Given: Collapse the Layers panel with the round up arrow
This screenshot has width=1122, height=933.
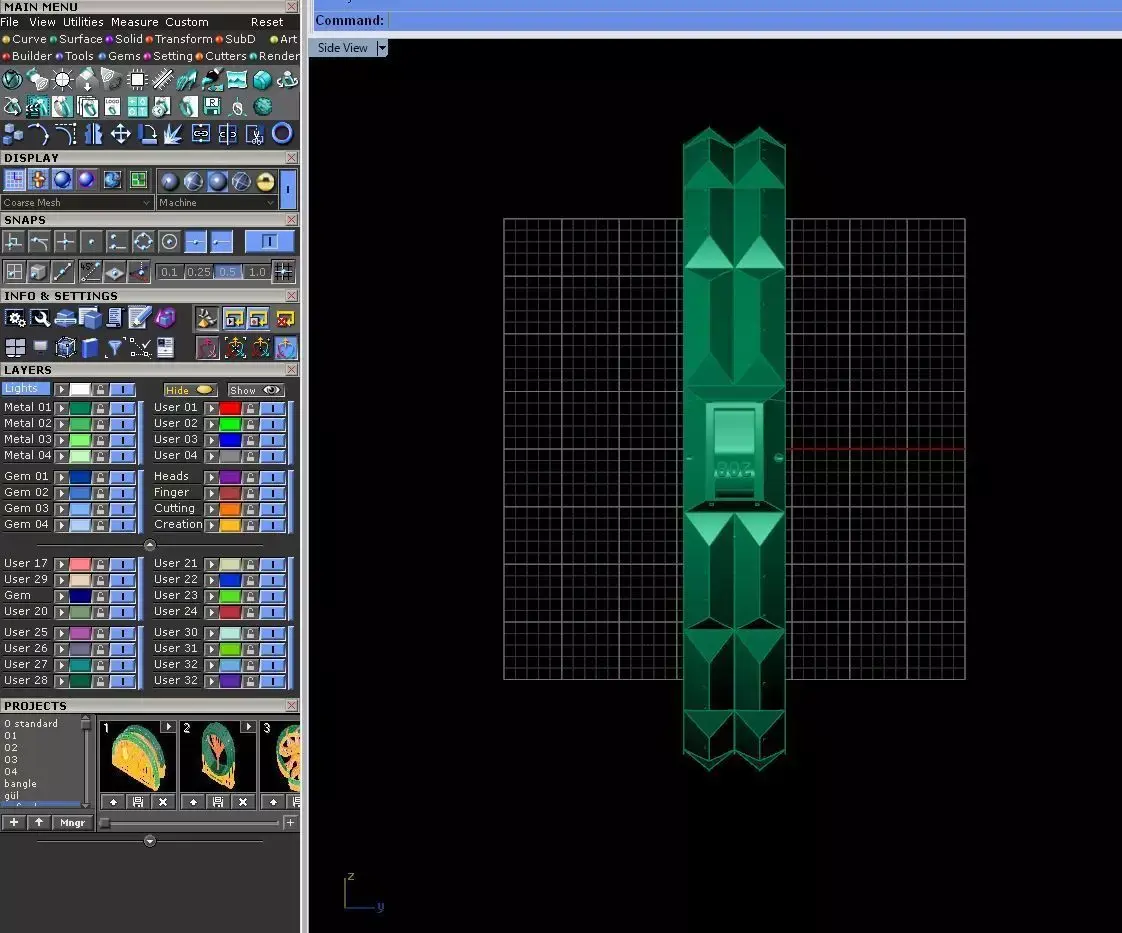Looking at the screenshot, I should pyautogui.click(x=150, y=545).
